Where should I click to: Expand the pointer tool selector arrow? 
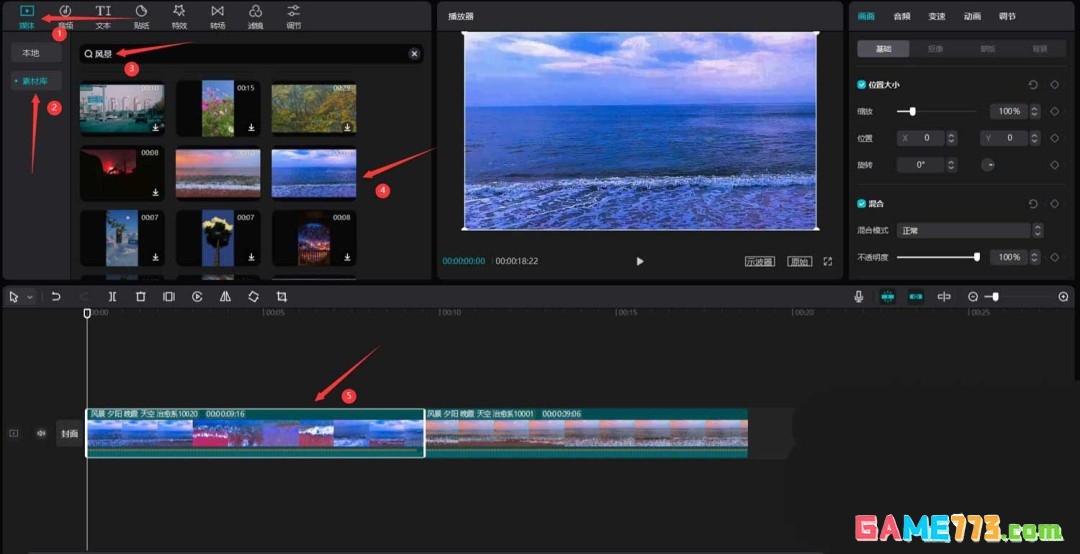click(x=30, y=297)
